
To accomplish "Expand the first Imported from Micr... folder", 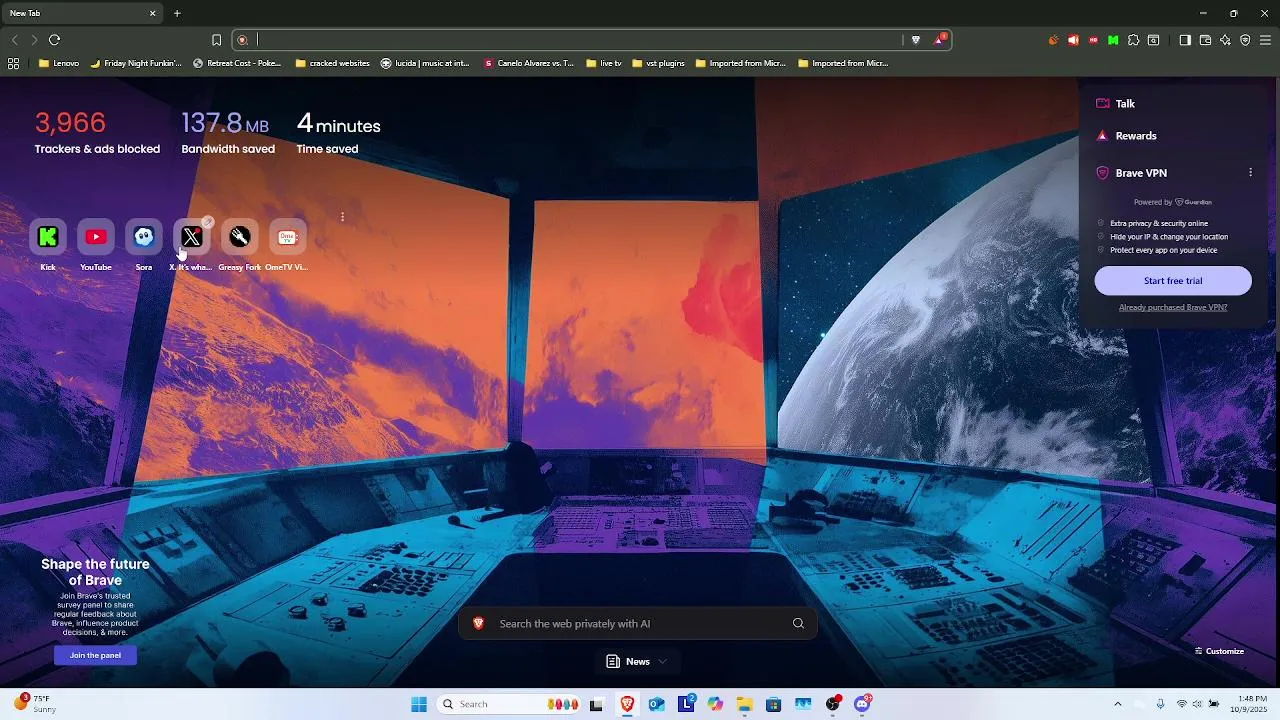I will tap(741, 63).
